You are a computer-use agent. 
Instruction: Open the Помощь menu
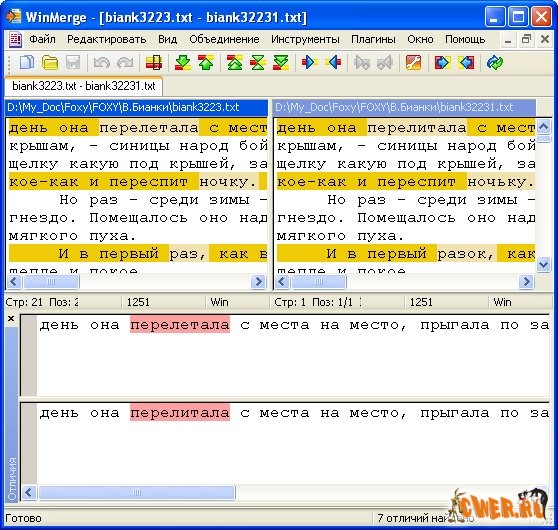pos(465,39)
